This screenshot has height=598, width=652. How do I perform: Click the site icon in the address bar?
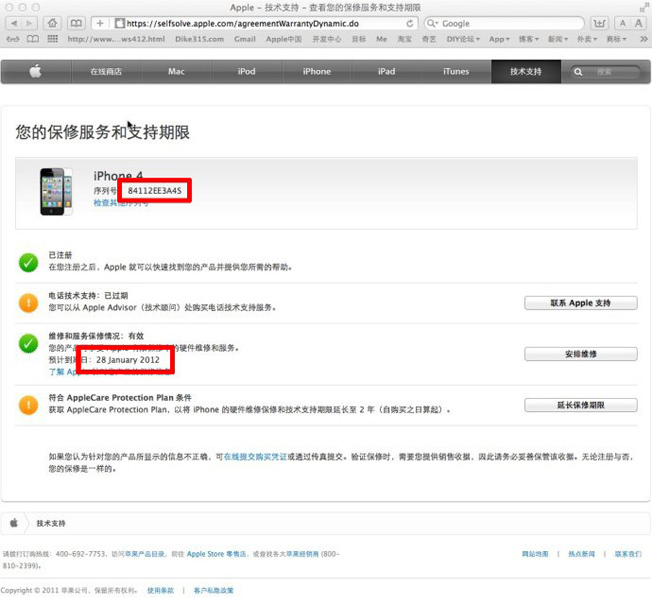[x=120, y=23]
